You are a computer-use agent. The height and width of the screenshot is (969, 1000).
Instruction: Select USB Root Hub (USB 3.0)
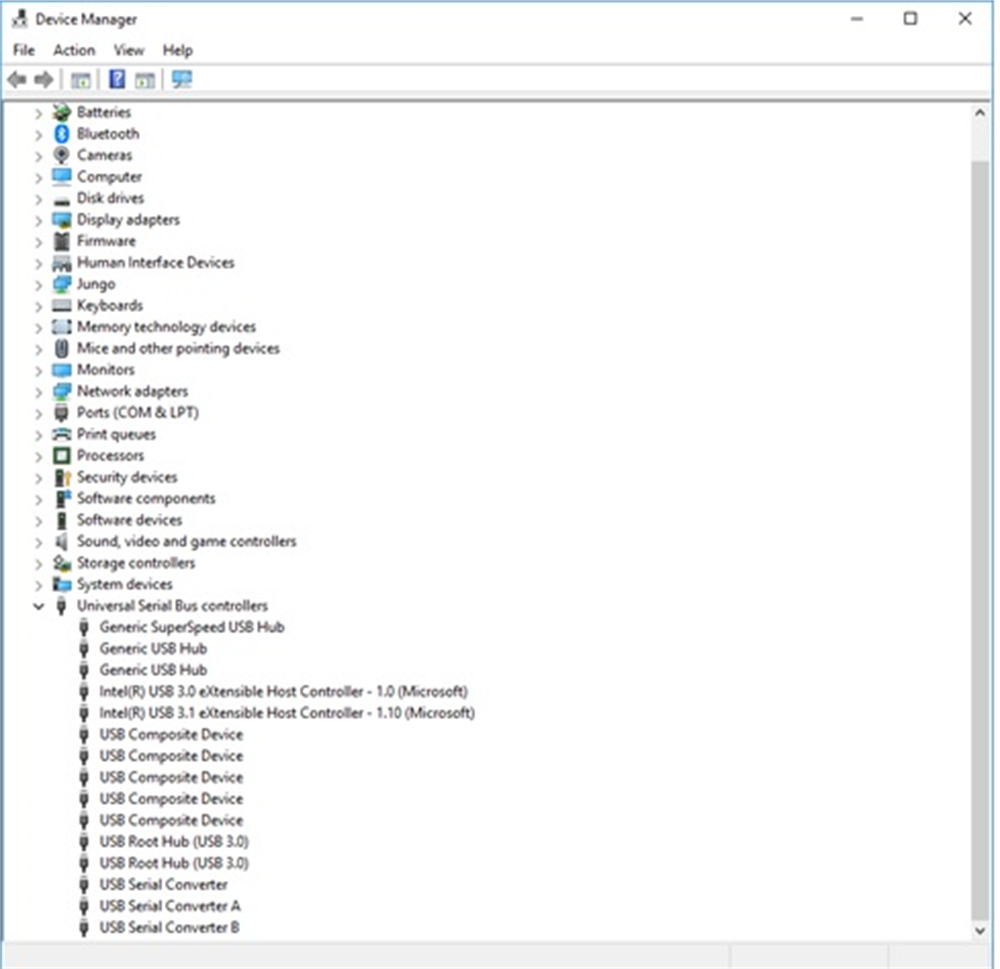(x=172, y=841)
